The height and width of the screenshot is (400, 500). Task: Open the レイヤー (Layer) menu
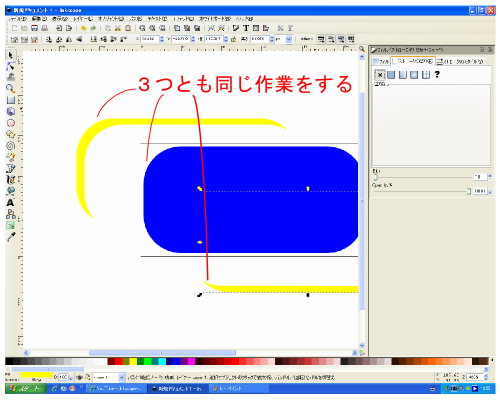coord(83,19)
